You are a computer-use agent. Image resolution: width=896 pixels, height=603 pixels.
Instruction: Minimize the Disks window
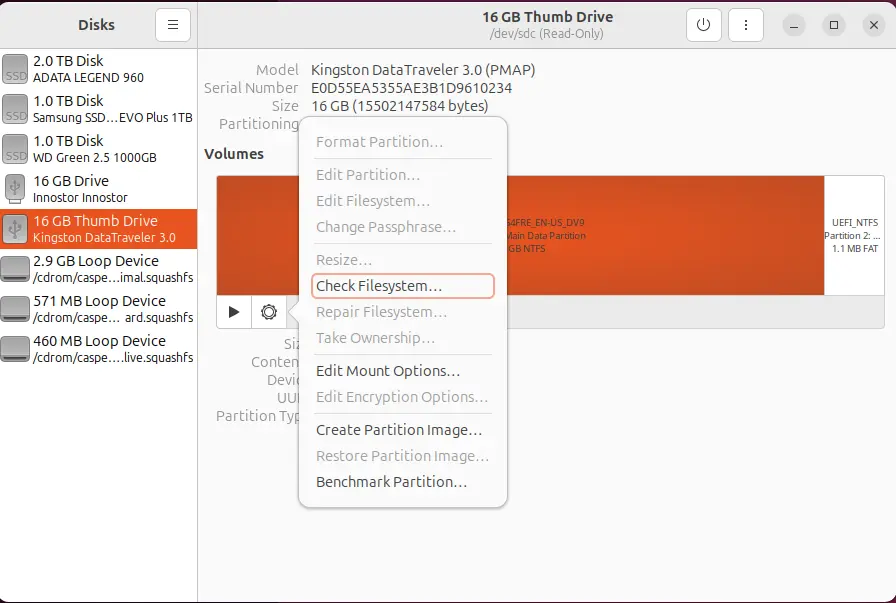coord(794,25)
